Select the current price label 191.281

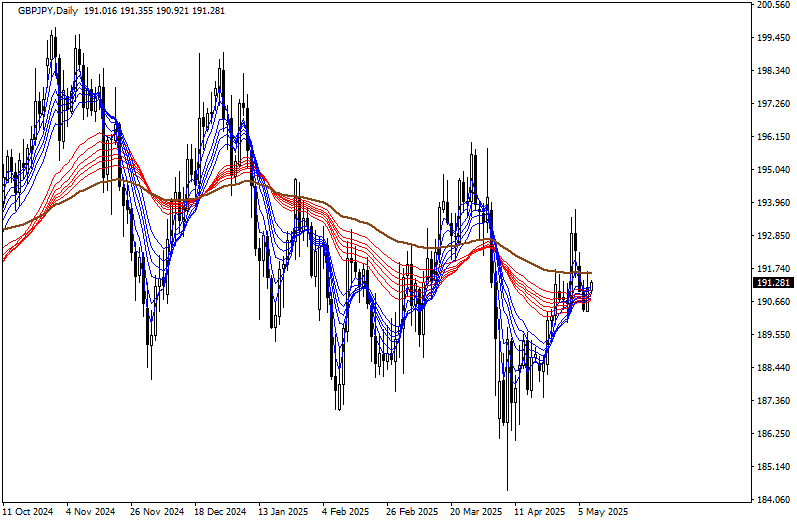pos(773,283)
